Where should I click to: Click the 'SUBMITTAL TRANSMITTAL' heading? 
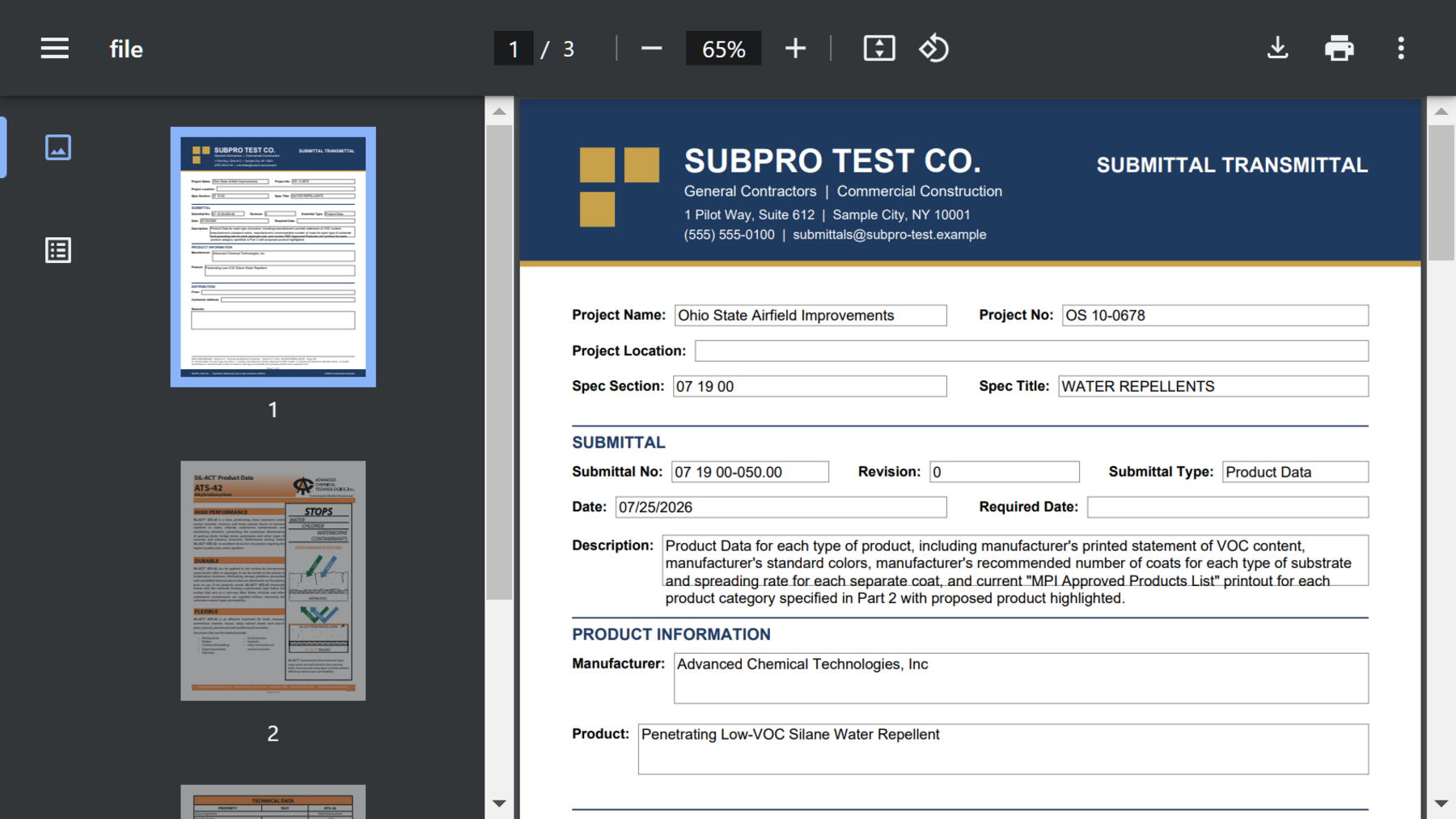pyautogui.click(x=1232, y=165)
